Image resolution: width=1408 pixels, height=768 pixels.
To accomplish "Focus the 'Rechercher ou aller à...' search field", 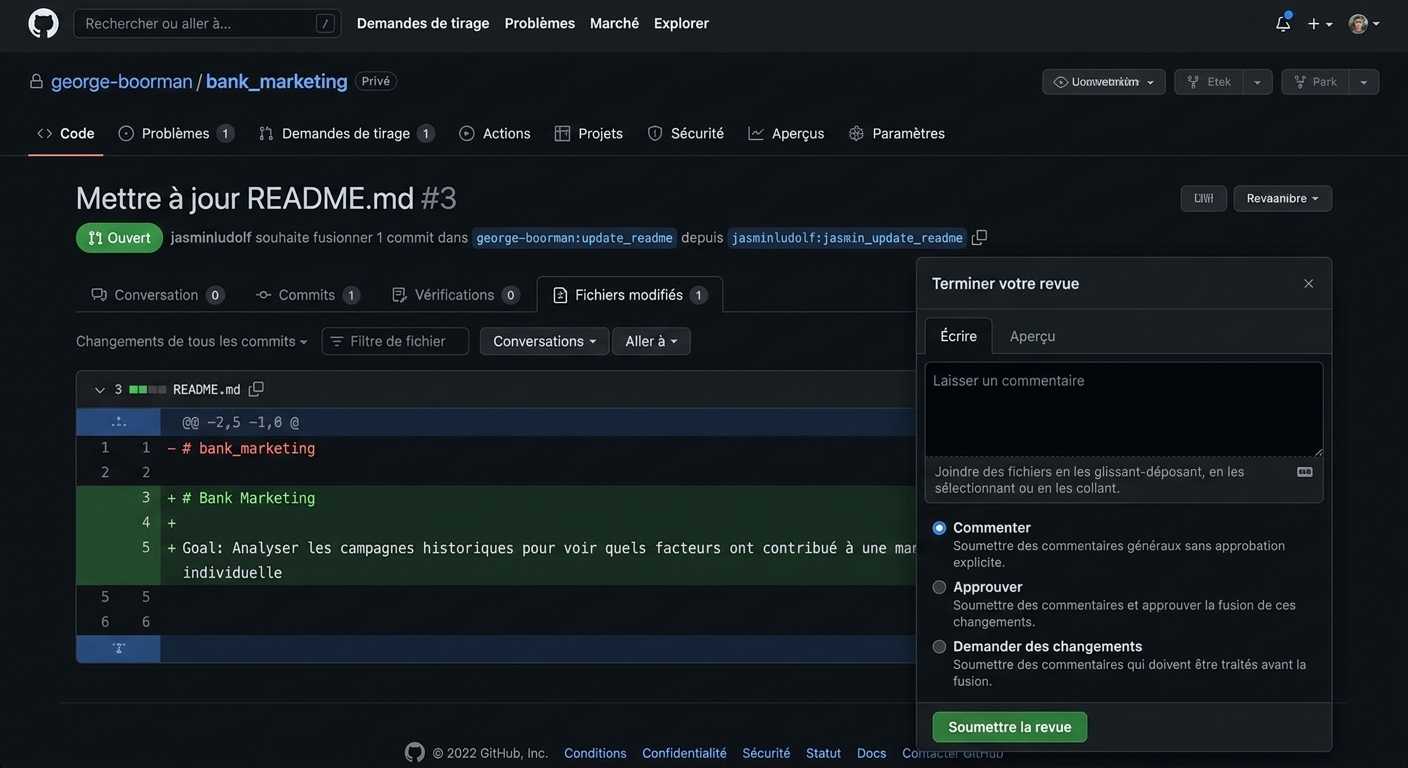I will click(x=207, y=23).
